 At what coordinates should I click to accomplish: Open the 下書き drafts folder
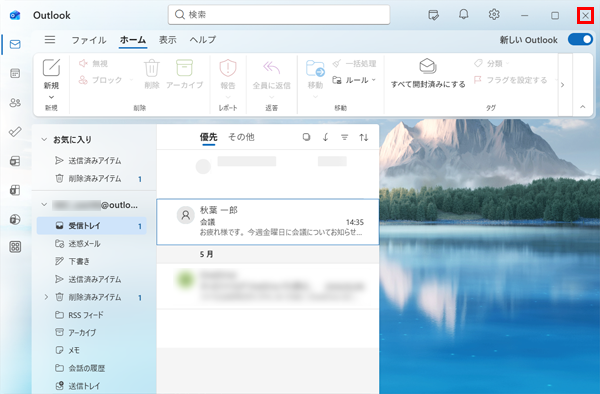(x=92, y=261)
